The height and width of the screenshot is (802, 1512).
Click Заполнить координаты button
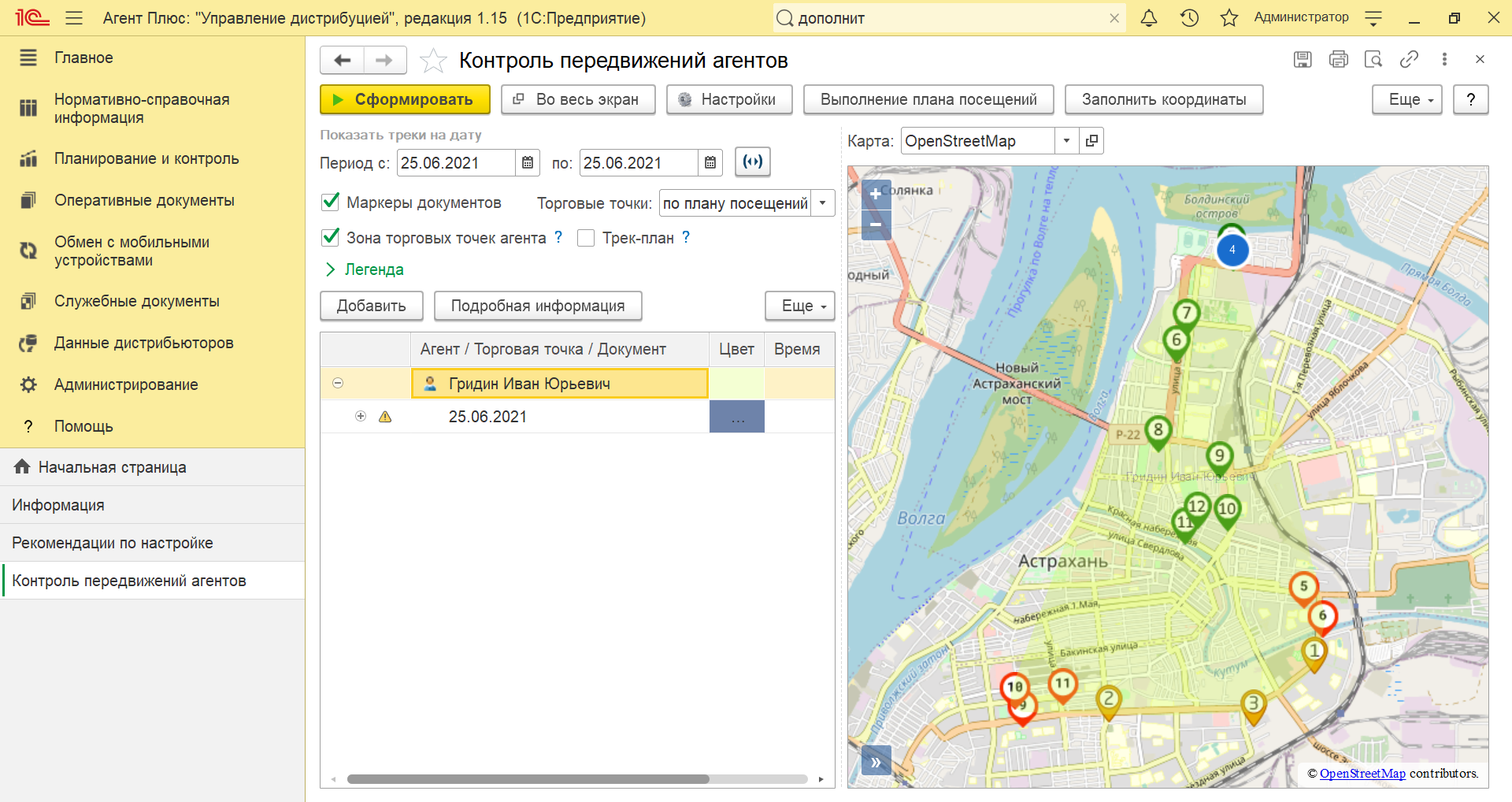[1164, 99]
